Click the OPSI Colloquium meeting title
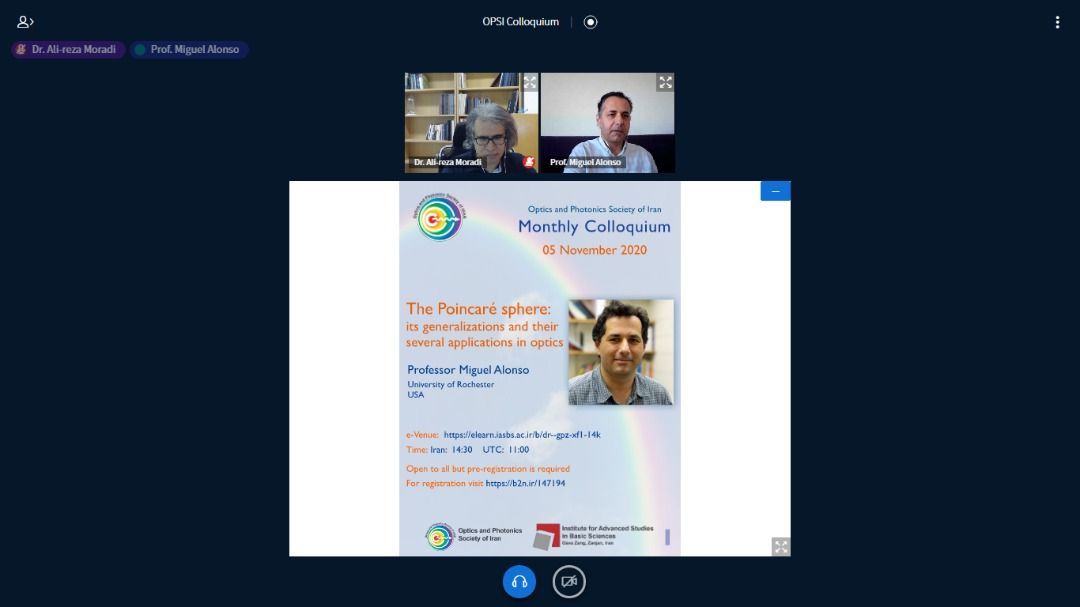Viewport: 1080px width, 607px height. tap(520, 22)
